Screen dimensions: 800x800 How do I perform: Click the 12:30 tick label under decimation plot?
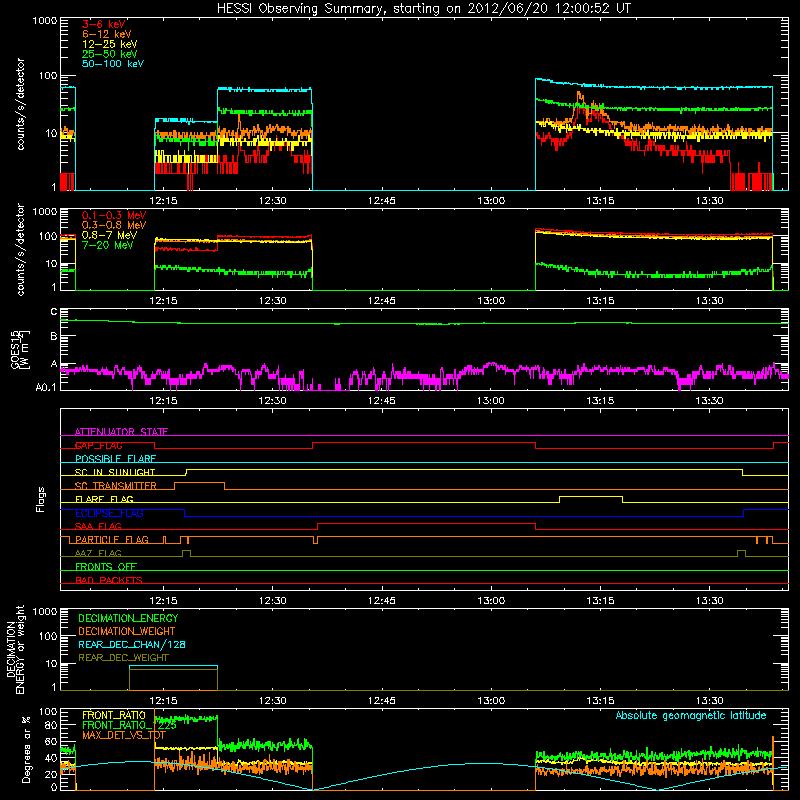click(x=272, y=701)
